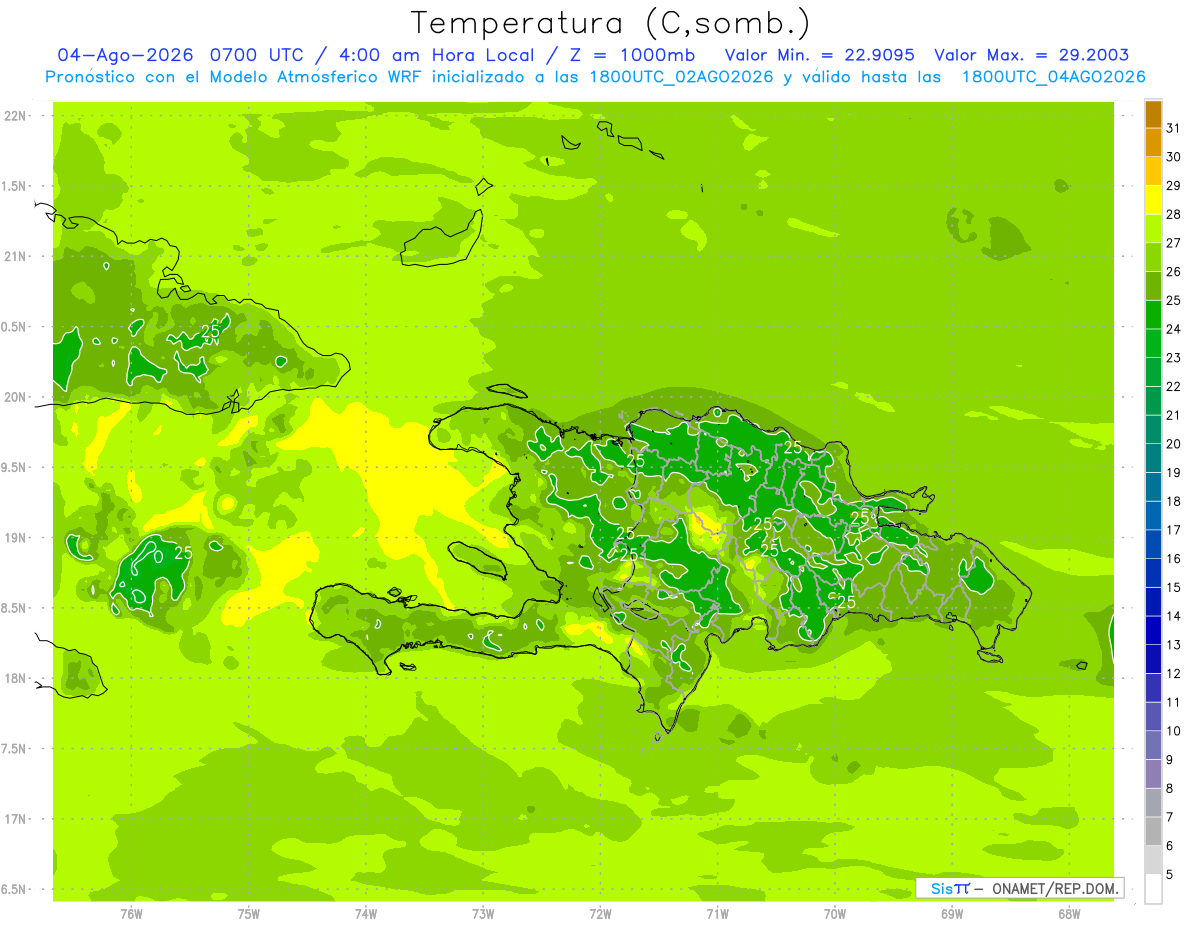Click the 20N latitude label
Image resolution: width=1200 pixels, height=927 pixels.
(x=15, y=397)
